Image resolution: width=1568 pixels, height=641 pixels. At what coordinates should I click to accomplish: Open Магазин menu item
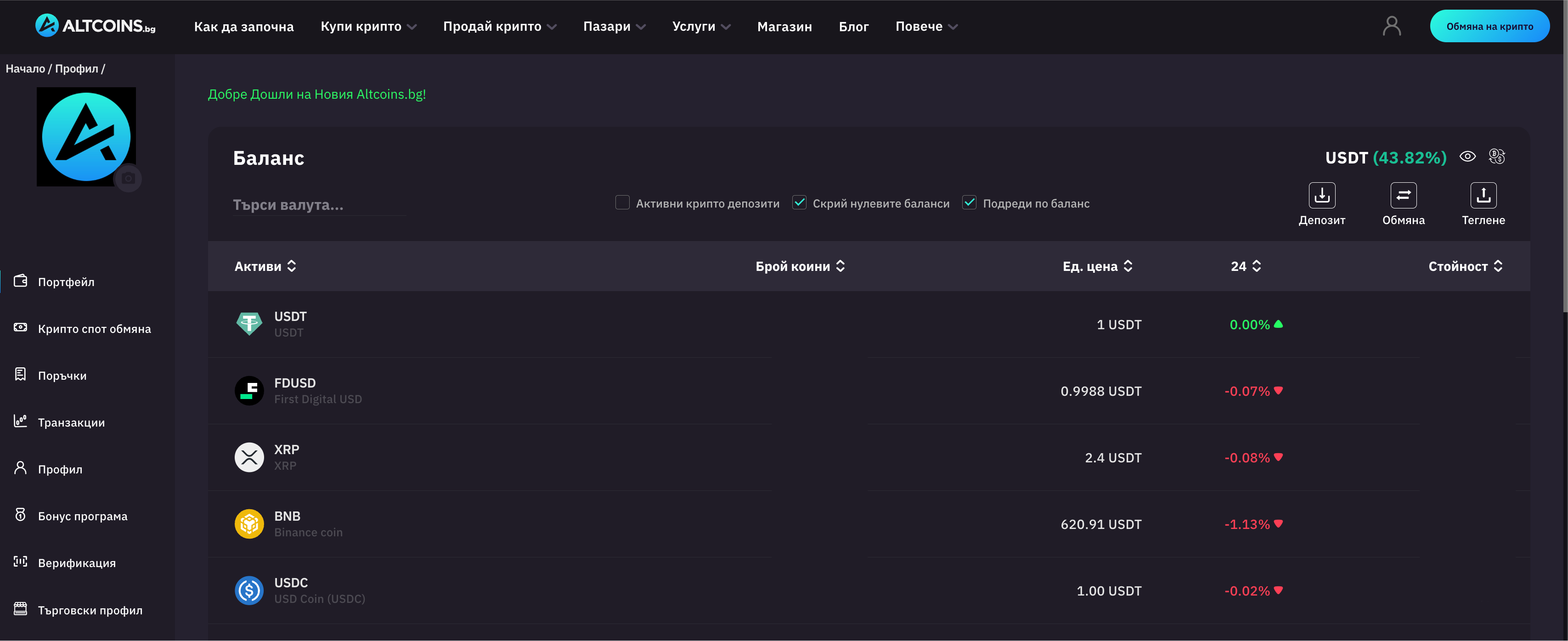tap(784, 27)
